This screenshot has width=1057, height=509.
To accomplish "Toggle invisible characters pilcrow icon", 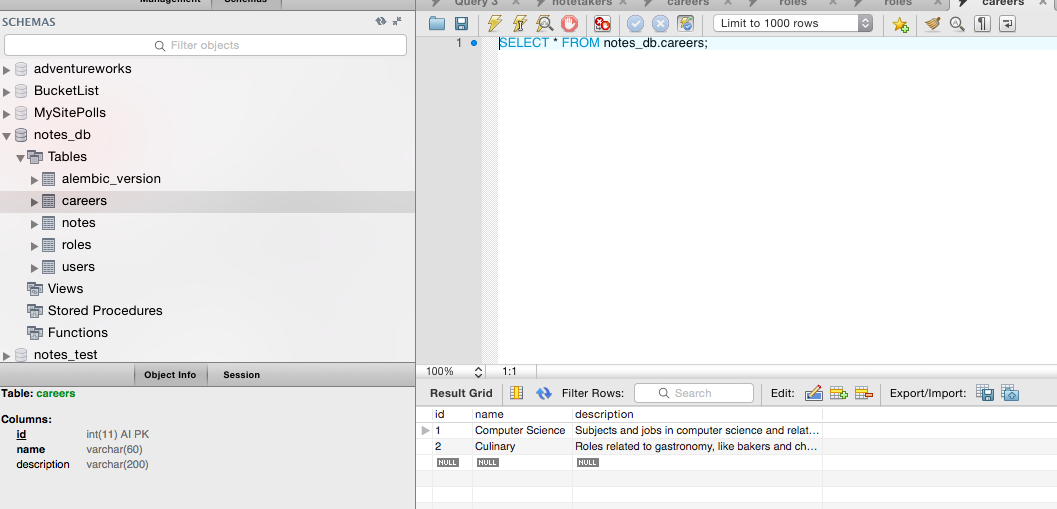I will pos(982,24).
